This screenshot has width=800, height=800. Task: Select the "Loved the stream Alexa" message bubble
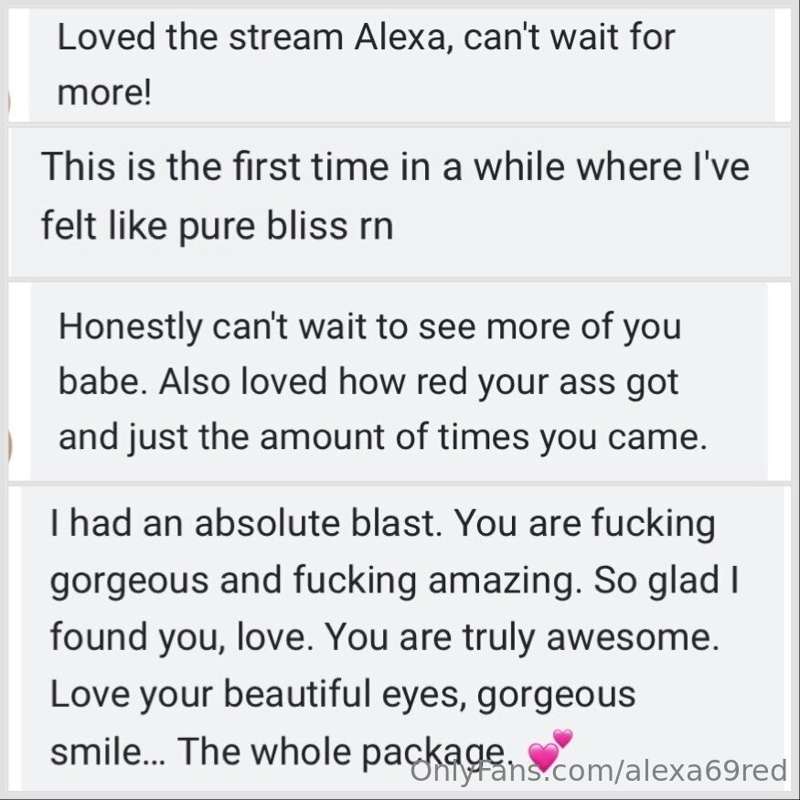pyautogui.click(x=402, y=65)
